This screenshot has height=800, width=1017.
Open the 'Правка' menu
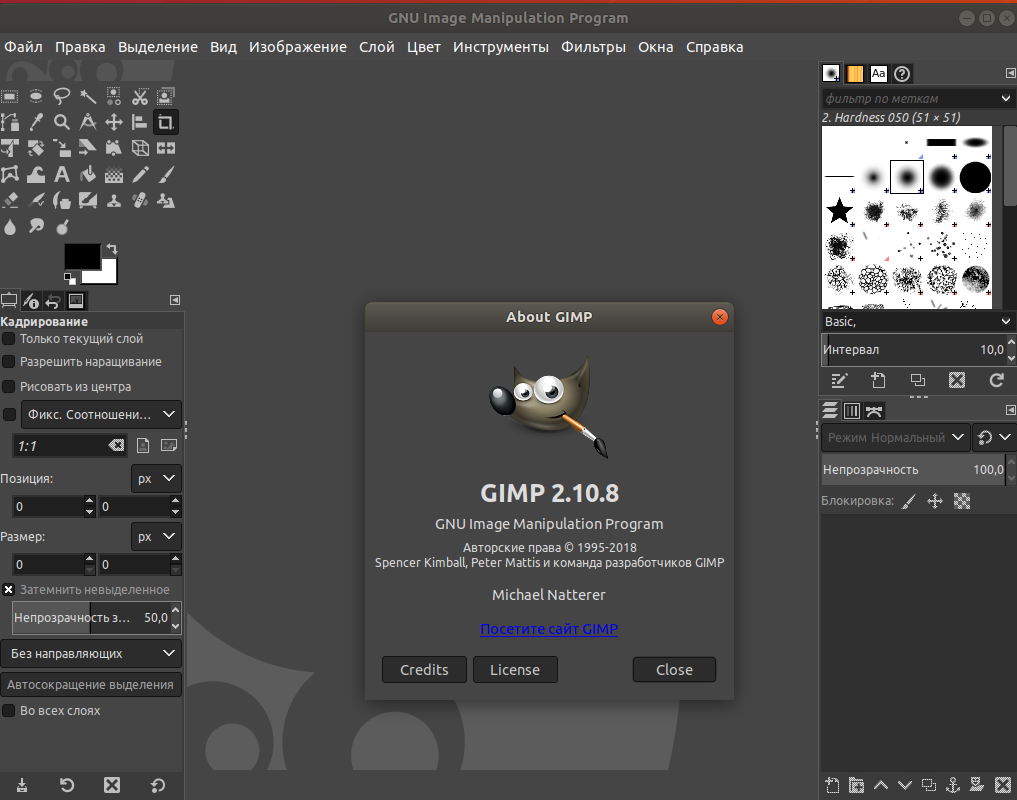80,47
